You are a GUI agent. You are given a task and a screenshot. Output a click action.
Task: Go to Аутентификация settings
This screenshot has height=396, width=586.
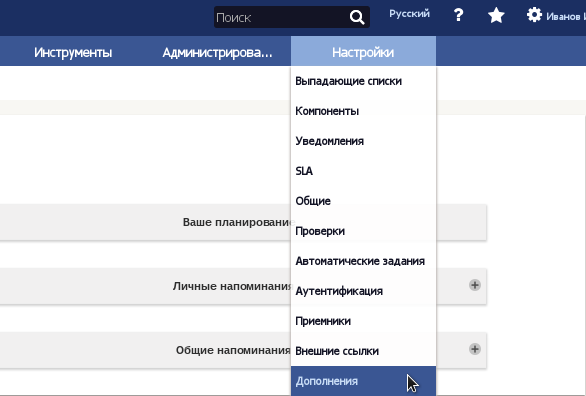339,291
